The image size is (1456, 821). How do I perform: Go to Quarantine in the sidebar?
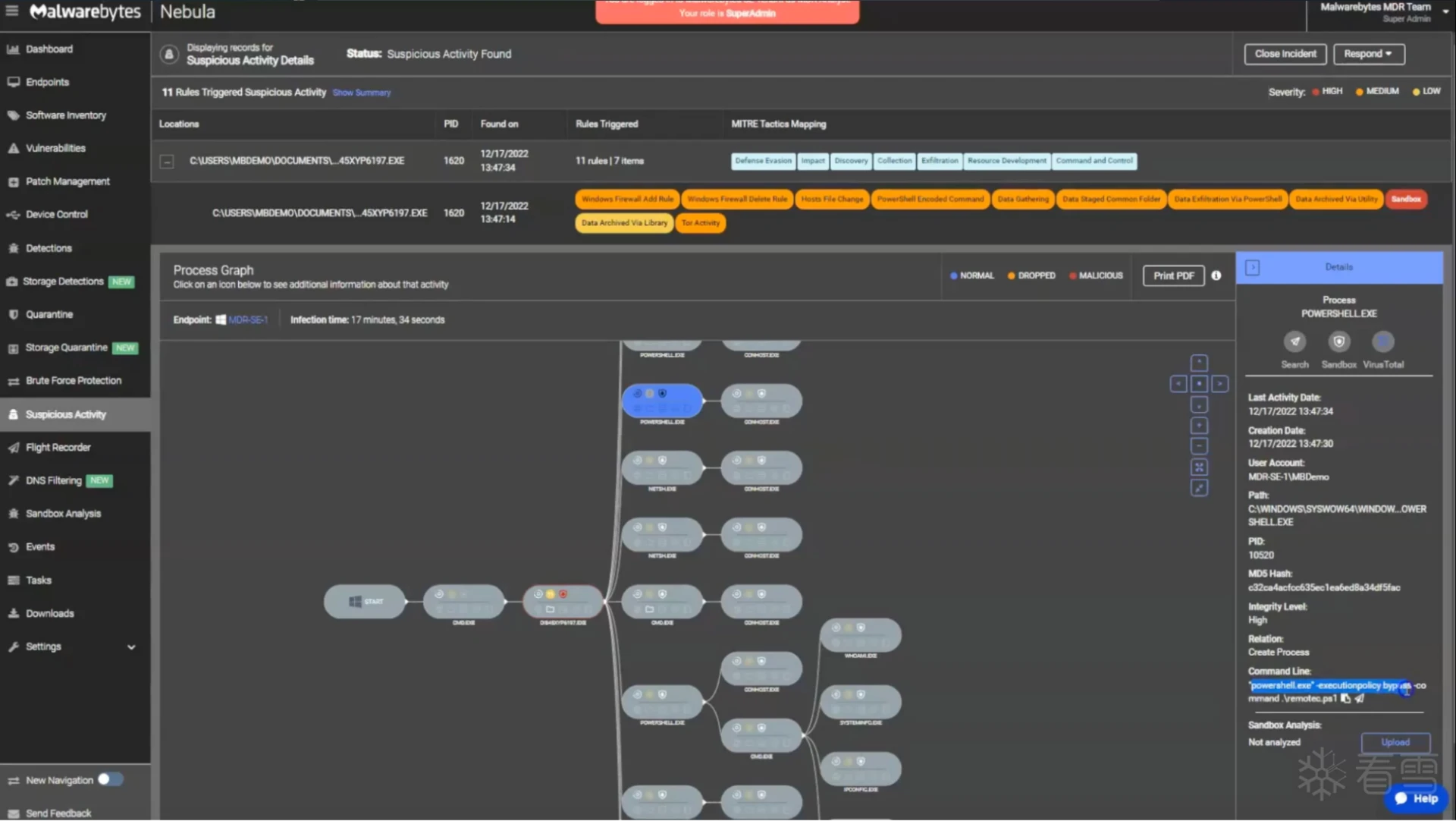tap(49, 314)
